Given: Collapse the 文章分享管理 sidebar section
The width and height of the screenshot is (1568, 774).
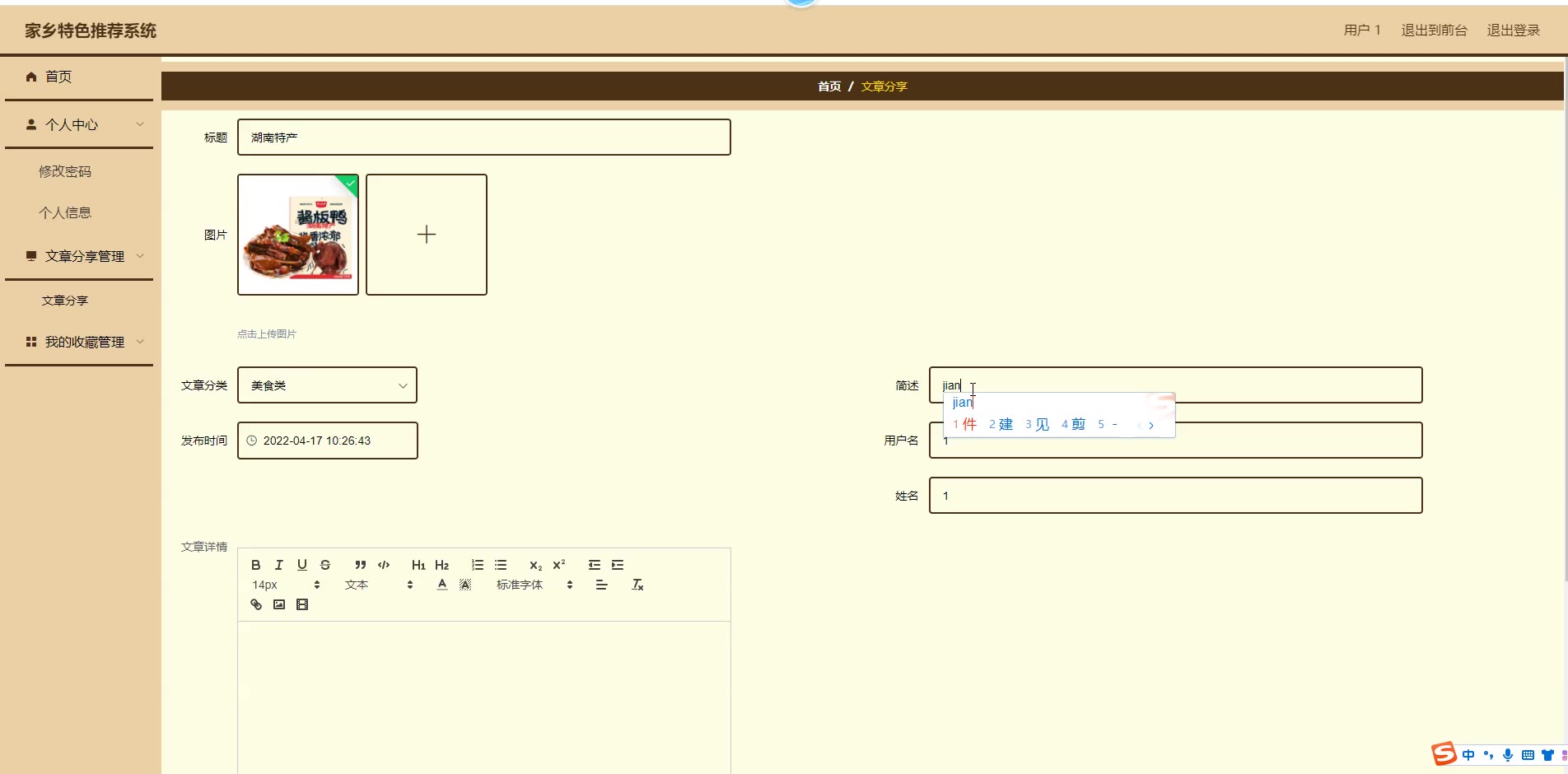Looking at the screenshot, I should click(79, 256).
